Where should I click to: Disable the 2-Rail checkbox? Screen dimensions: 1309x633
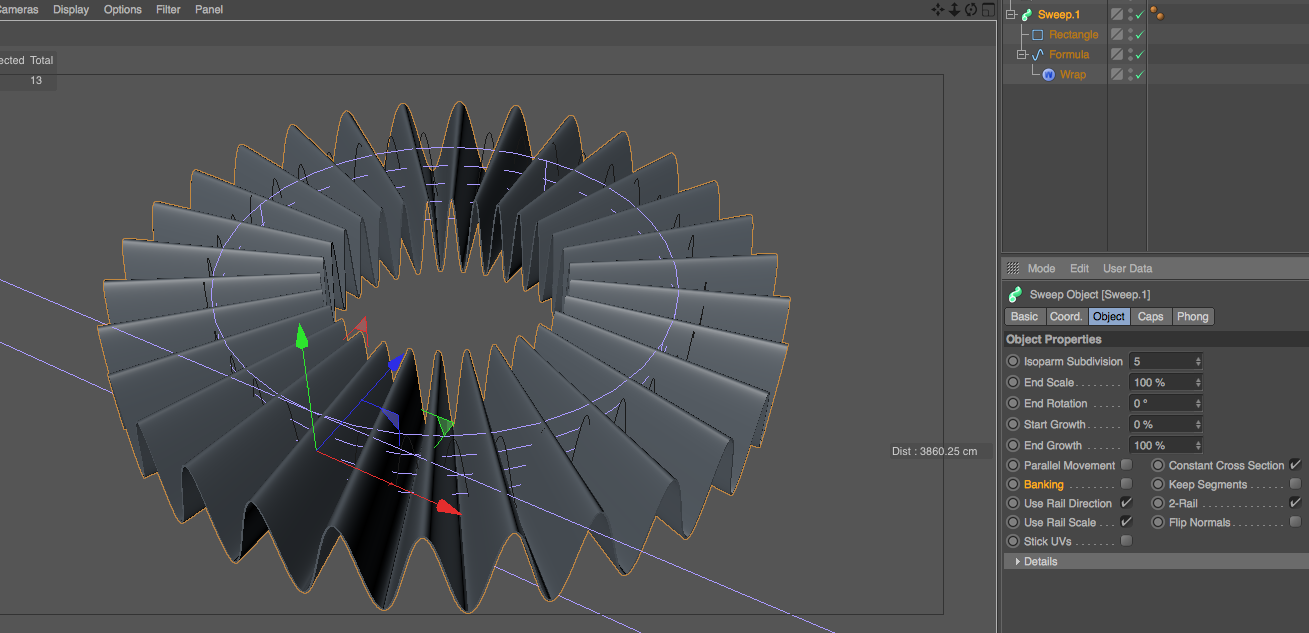click(1295, 503)
